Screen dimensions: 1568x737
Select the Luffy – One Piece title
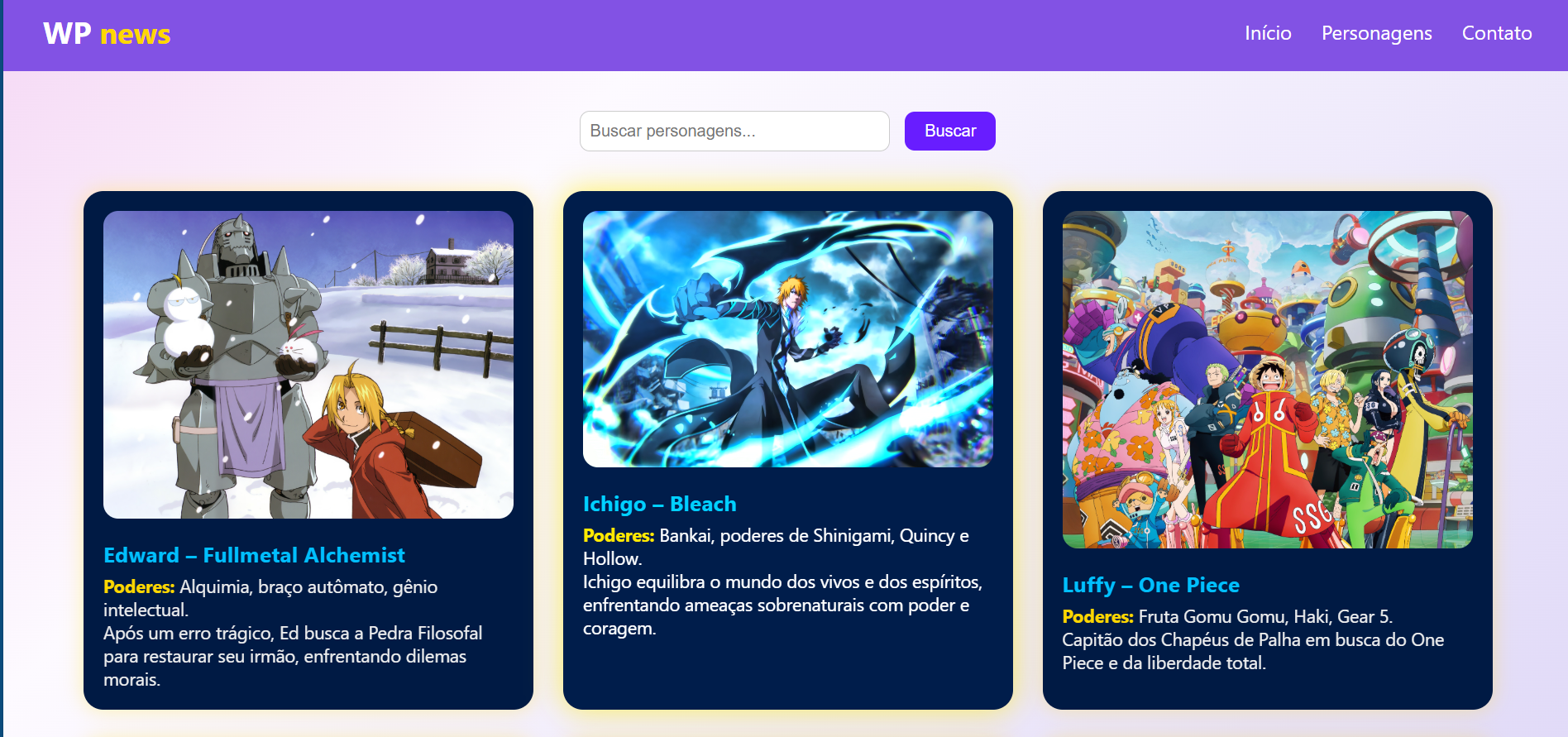coord(1150,585)
